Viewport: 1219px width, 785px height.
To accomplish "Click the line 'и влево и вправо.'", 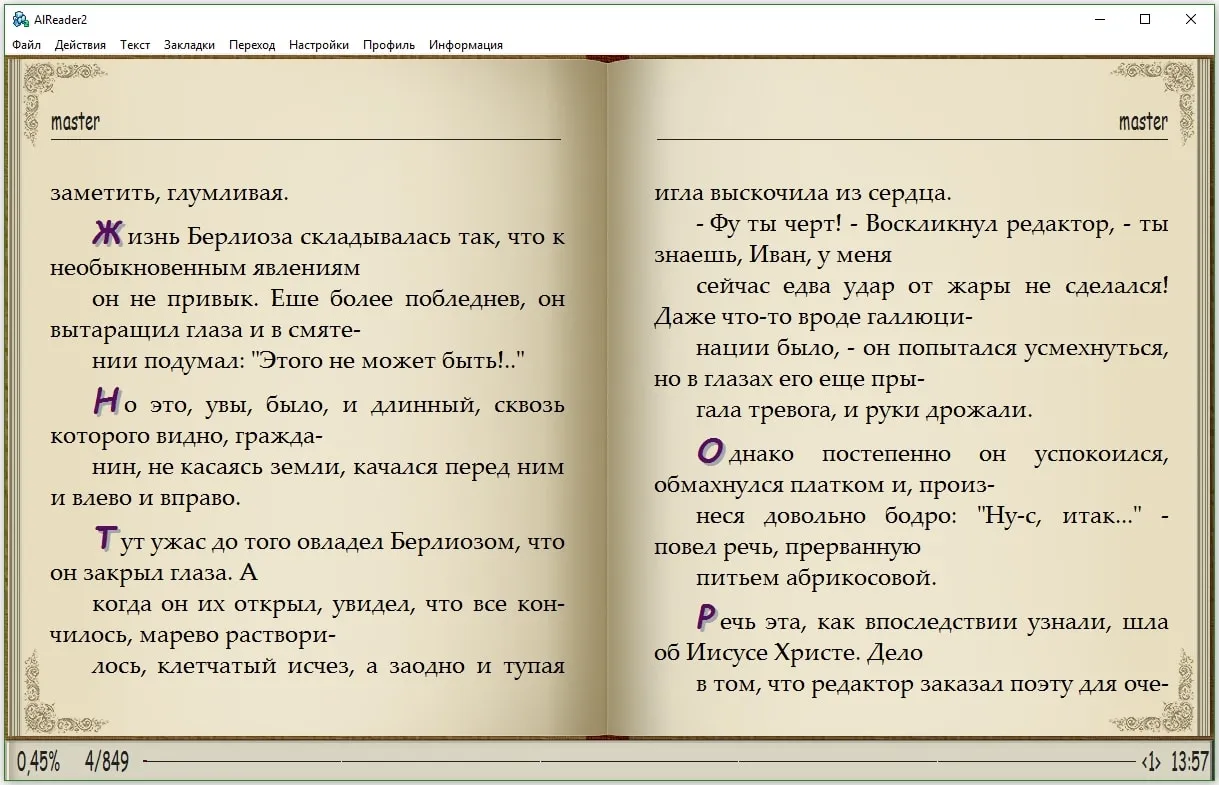I will [x=146, y=498].
